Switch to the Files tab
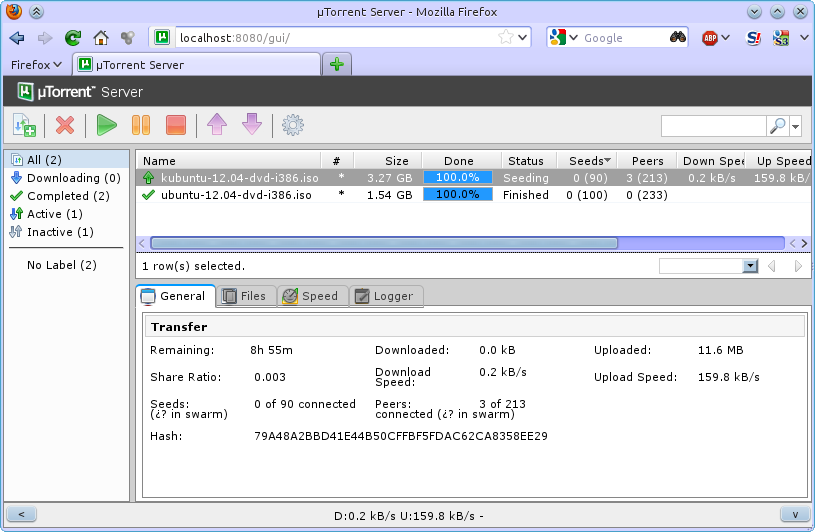815x532 pixels. [x=246, y=296]
